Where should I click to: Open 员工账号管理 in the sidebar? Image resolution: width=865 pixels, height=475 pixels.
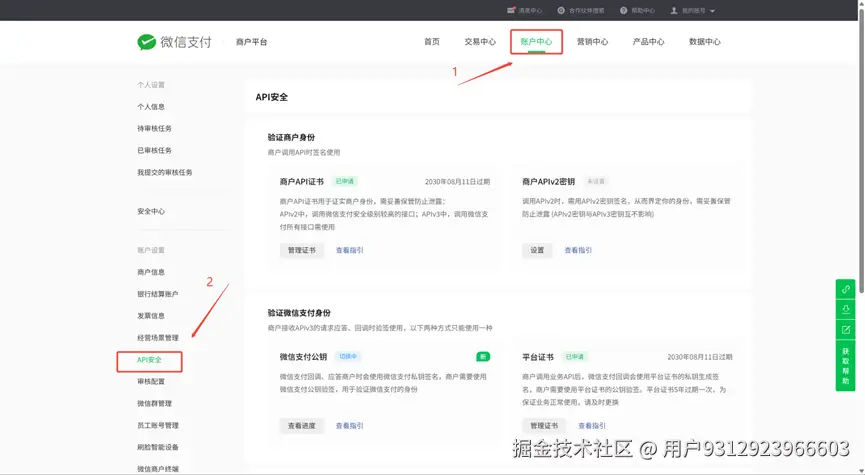coord(158,425)
